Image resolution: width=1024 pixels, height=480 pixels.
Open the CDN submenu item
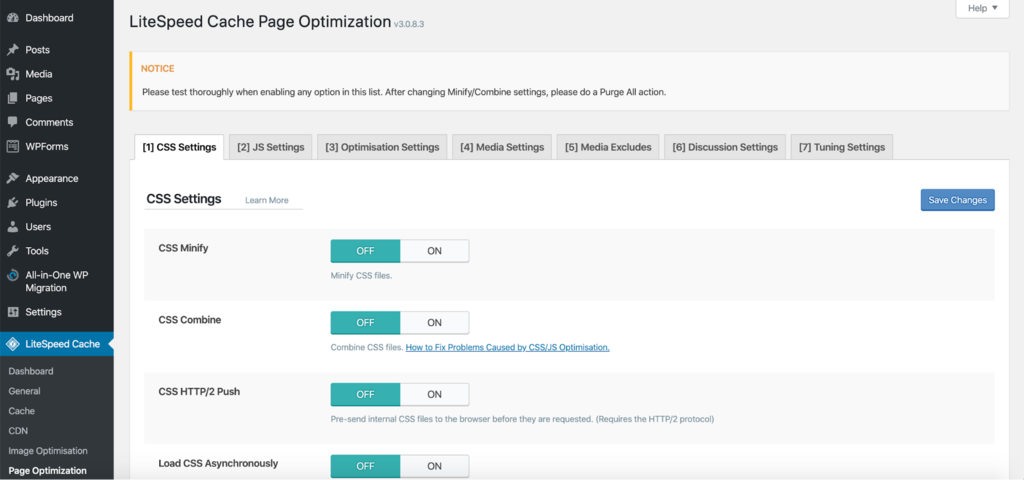click(x=18, y=431)
